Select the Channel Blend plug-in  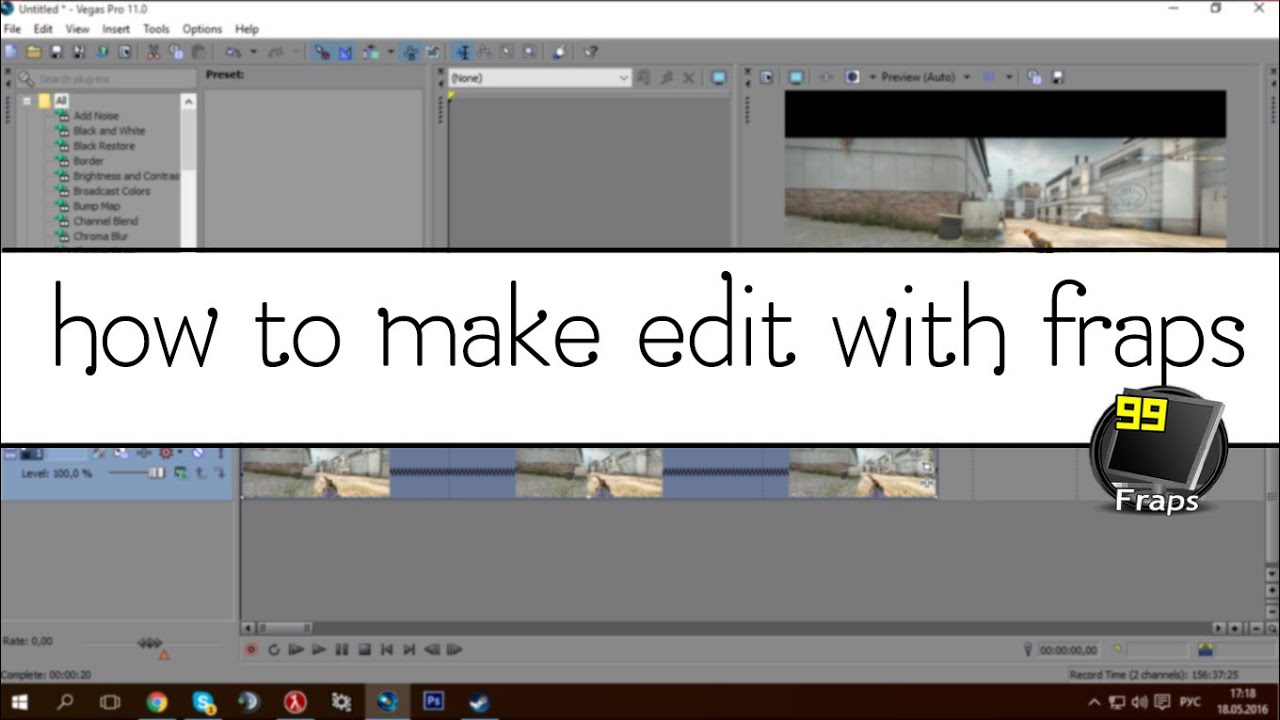coord(105,221)
